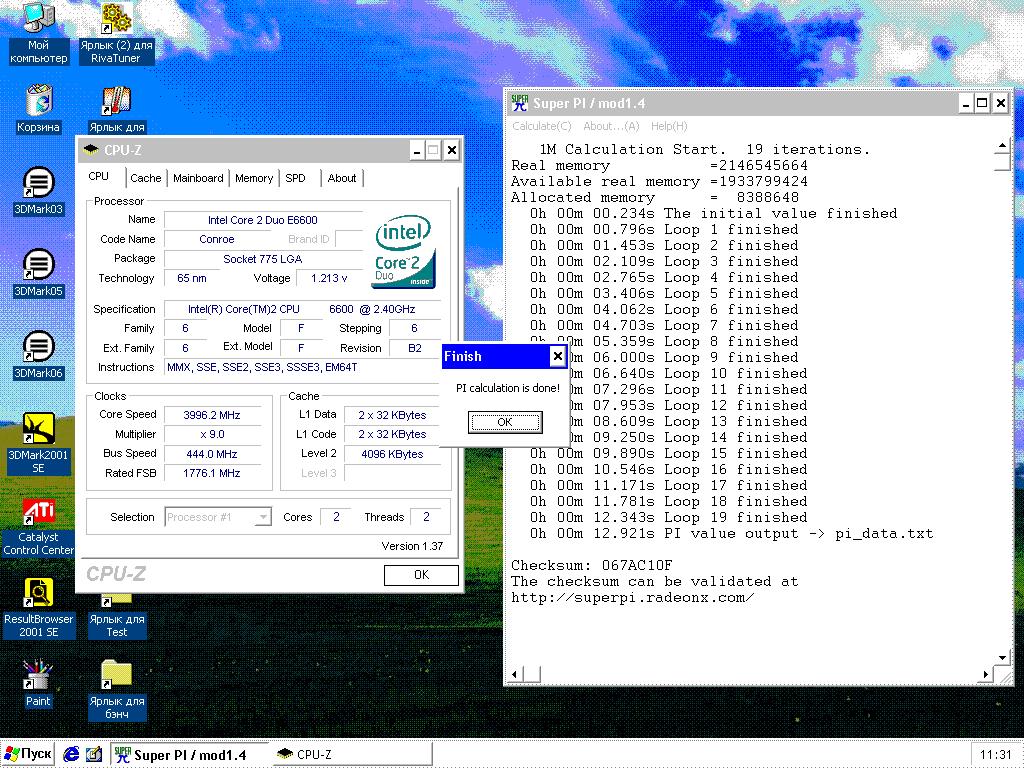Click Super PI vertical scrollbar up arrow
The width and height of the screenshot is (1024, 768).
1002,146
